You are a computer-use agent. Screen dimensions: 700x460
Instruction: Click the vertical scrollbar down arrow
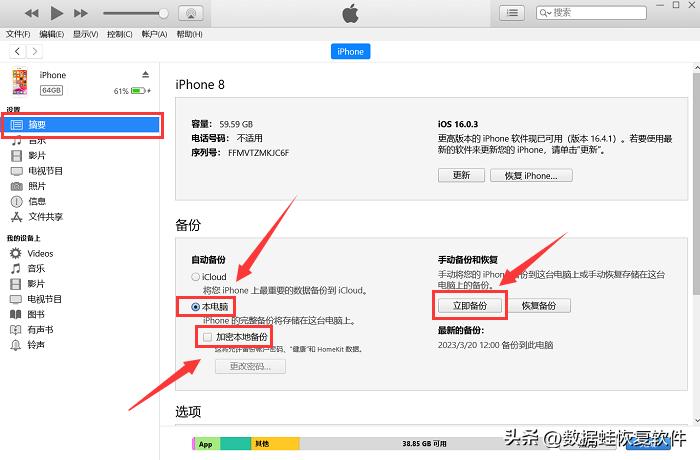696,420
